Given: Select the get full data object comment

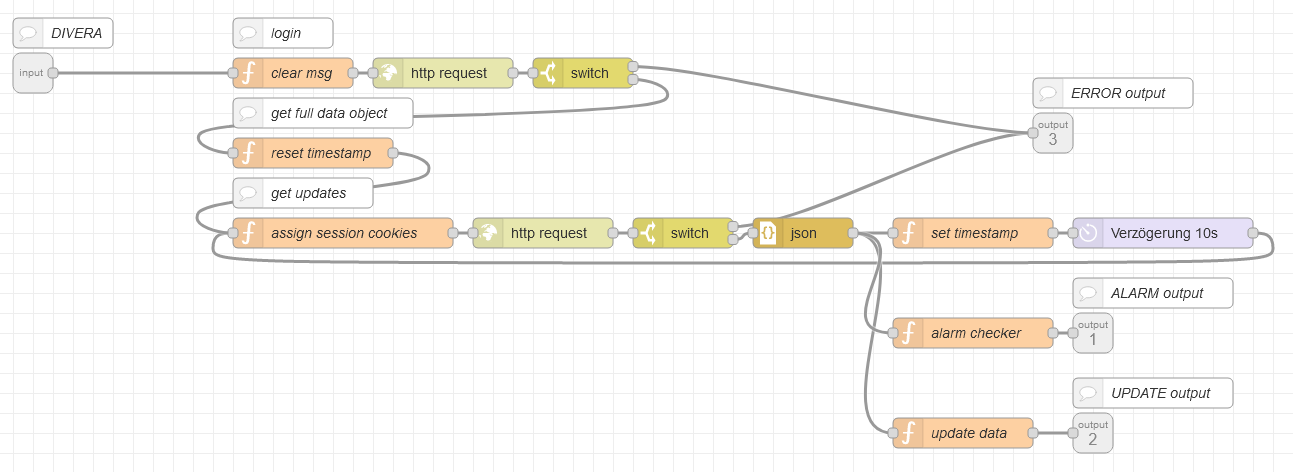Looking at the screenshot, I should coord(323,113).
